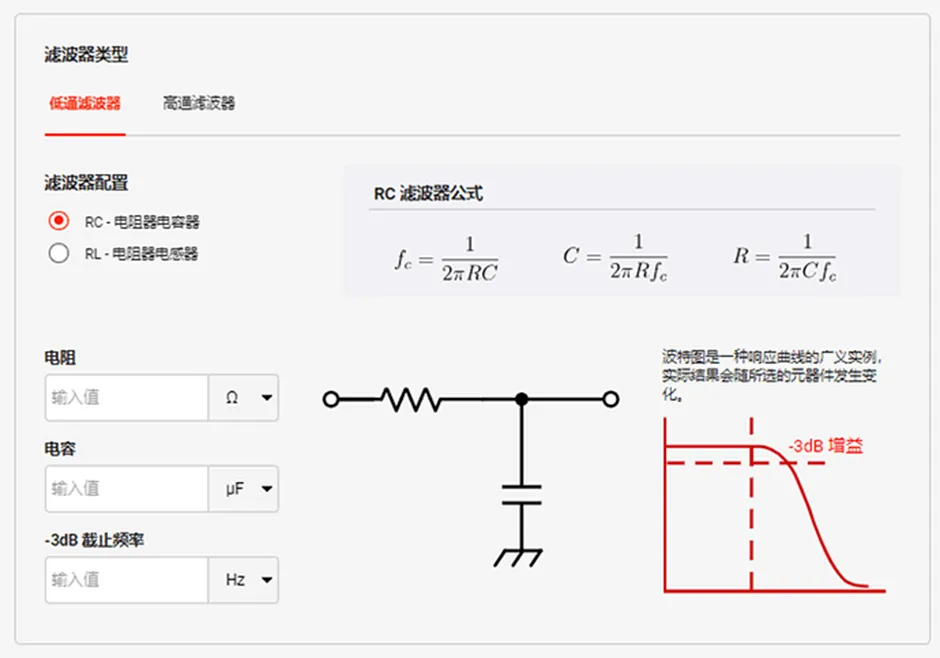940x658 pixels.
Task: Click the junction dot in the circuit diagram
Action: pyautogui.click(x=521, y=398)
